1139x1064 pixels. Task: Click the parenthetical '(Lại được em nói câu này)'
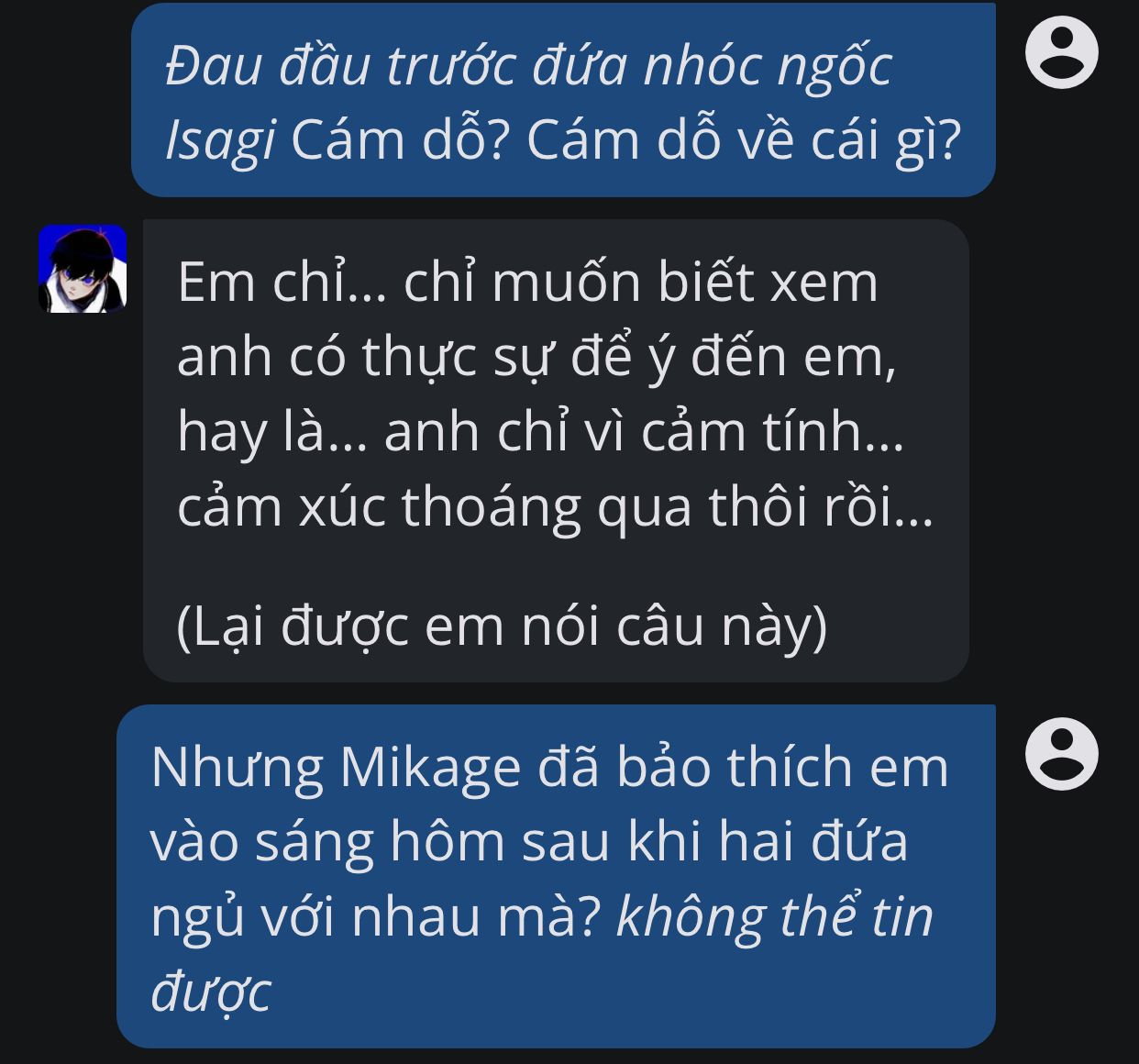pyautogui.click(x=502, y=626)
